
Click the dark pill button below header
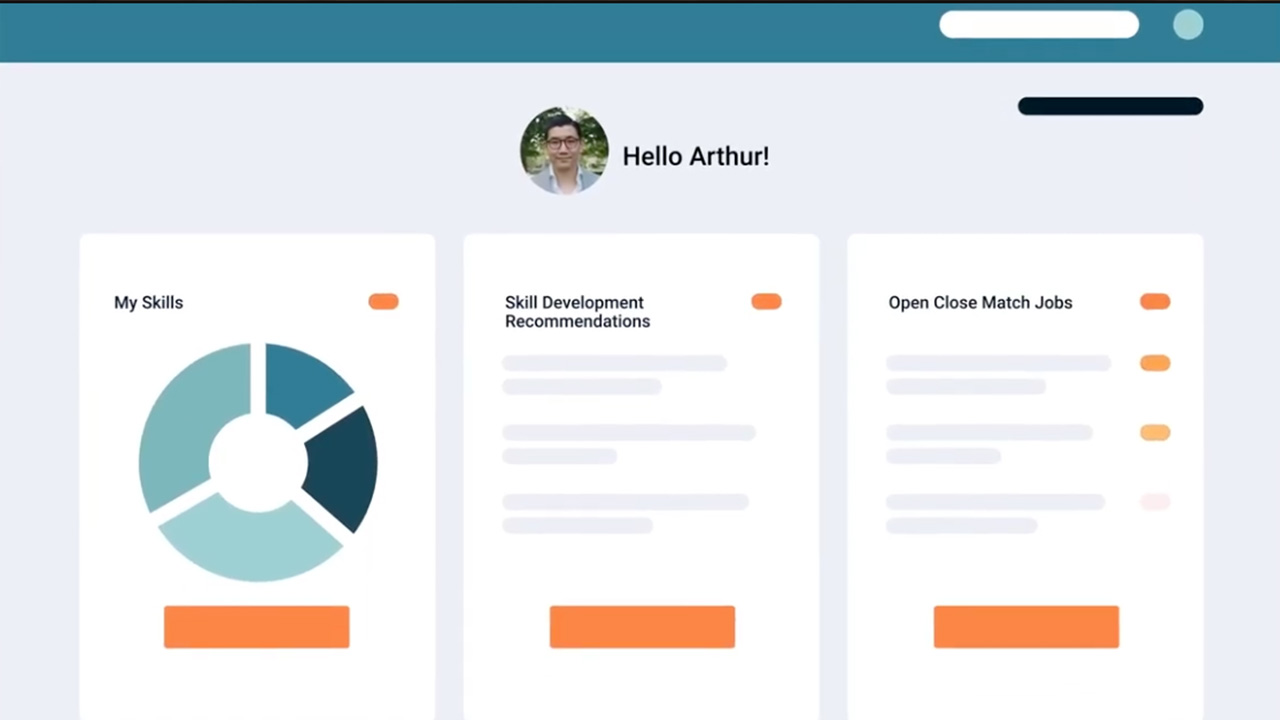coord(1110,106)
